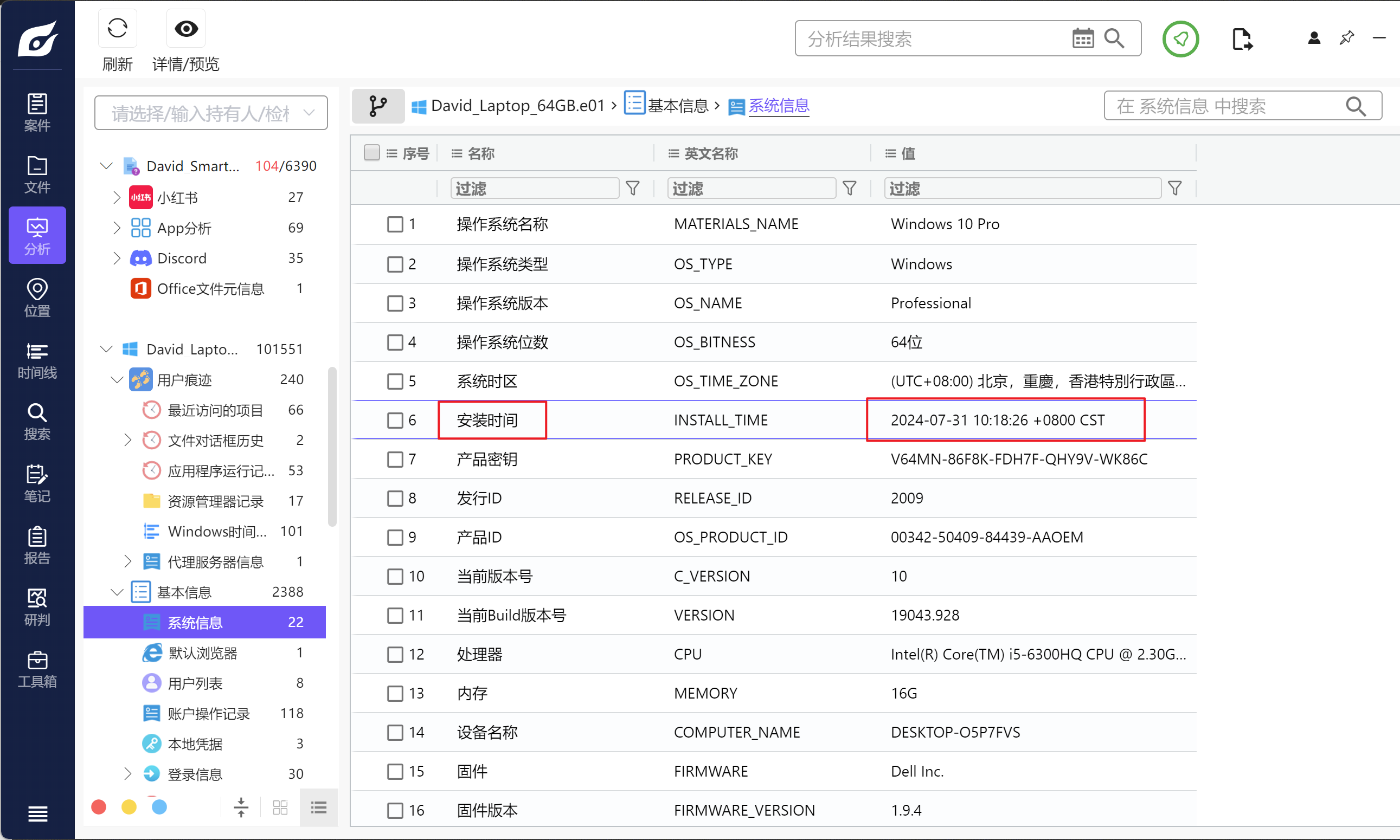Open the 详情/预览 eye icon
Viewport: 1400px width, 840px height.
pyautogui.click(x=186, y=28)
